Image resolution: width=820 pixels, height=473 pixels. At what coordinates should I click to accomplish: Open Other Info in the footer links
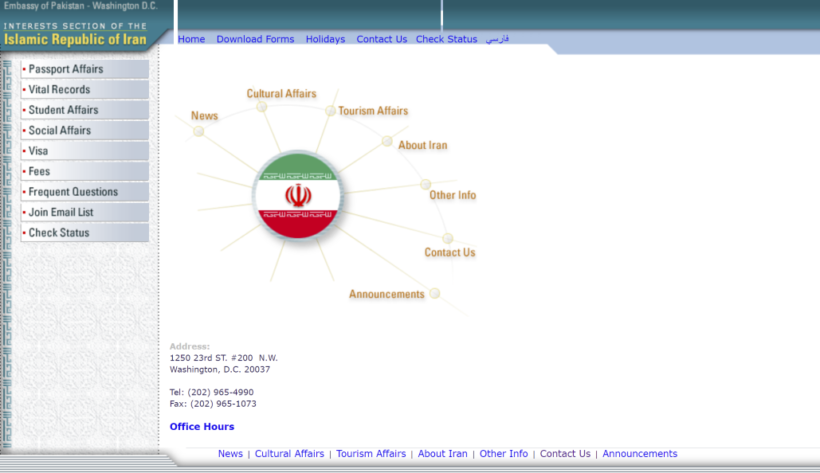(x=504, y=454)
